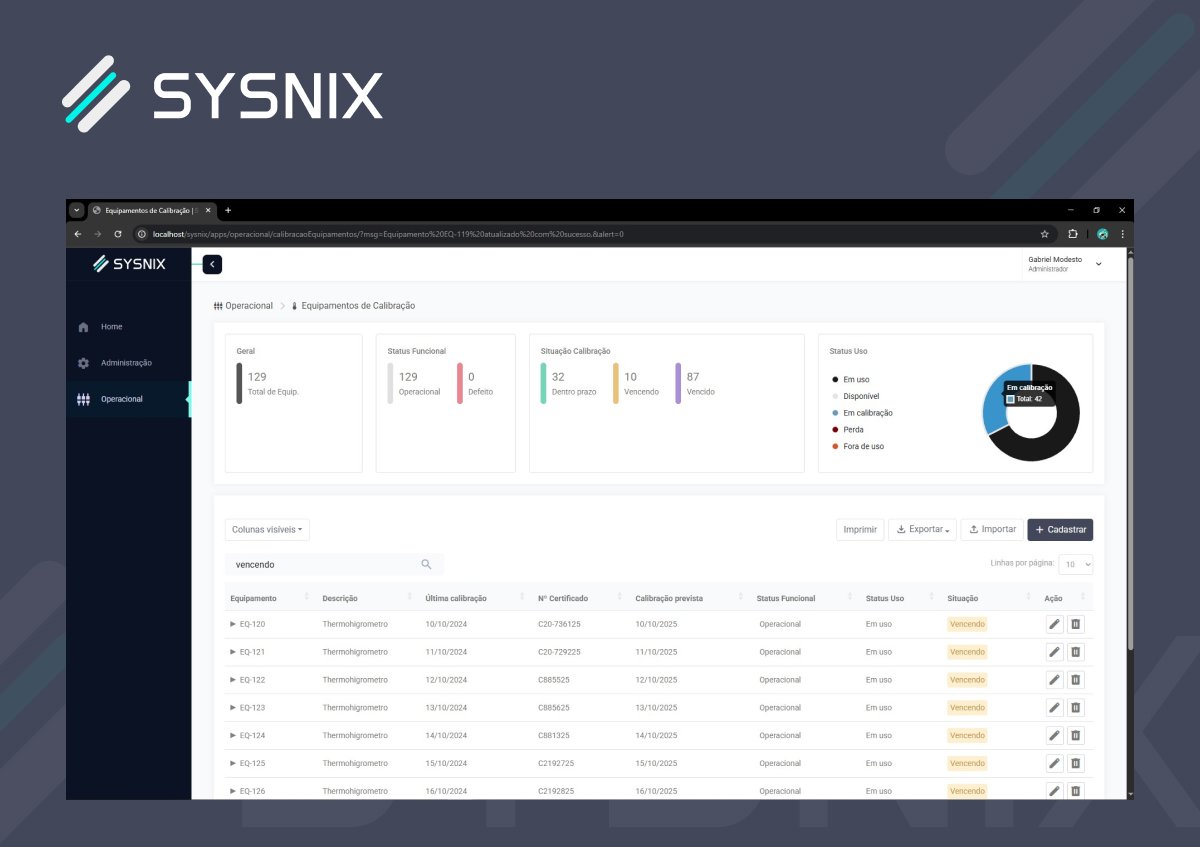Open the 'Colunas visíveis' dropdown
Screen dimensions: 1200x847
267,530
